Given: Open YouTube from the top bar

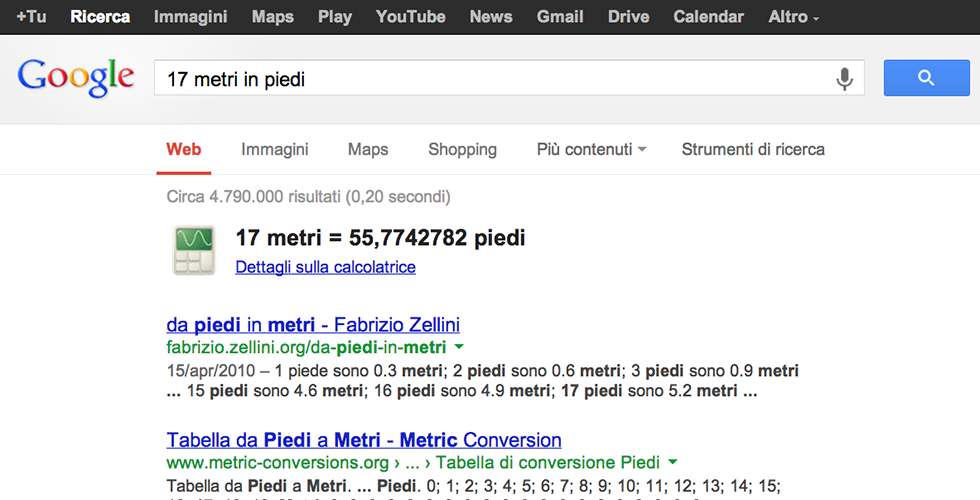Looking at the screenshot, I should (411, 17).
